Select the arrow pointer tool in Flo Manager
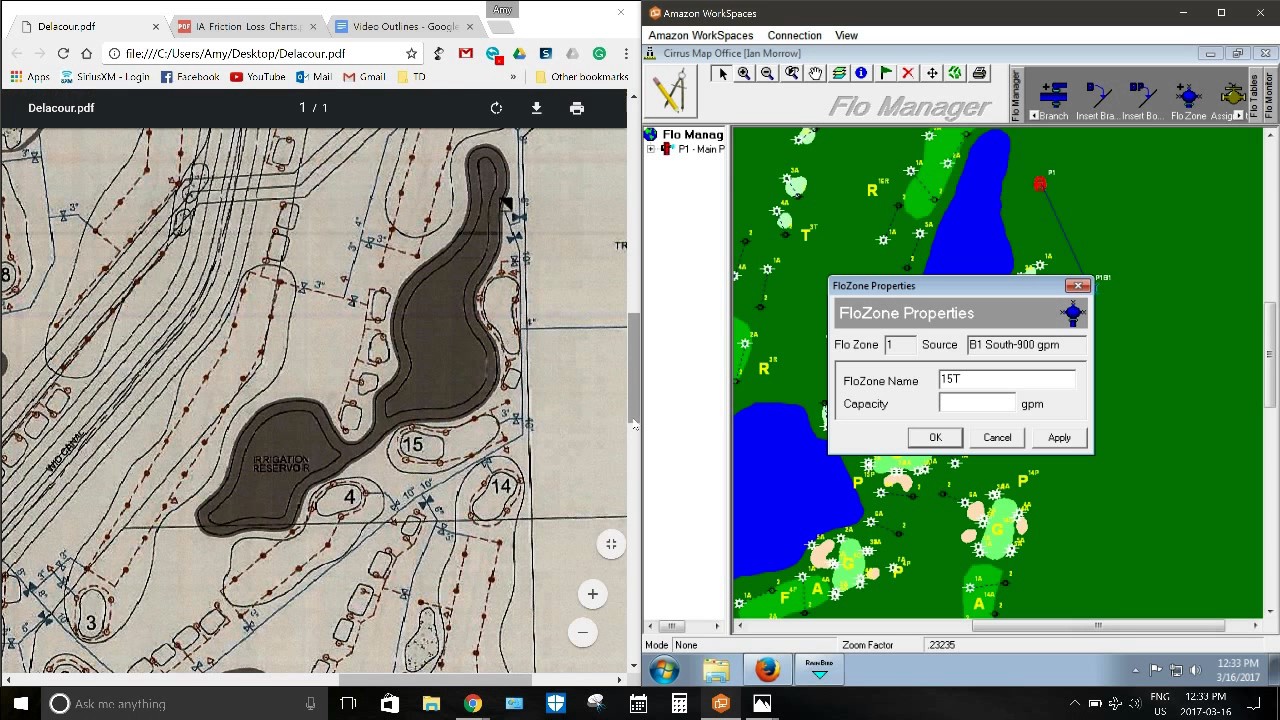Screen dimensions: 1280x720 pos(722,74)
